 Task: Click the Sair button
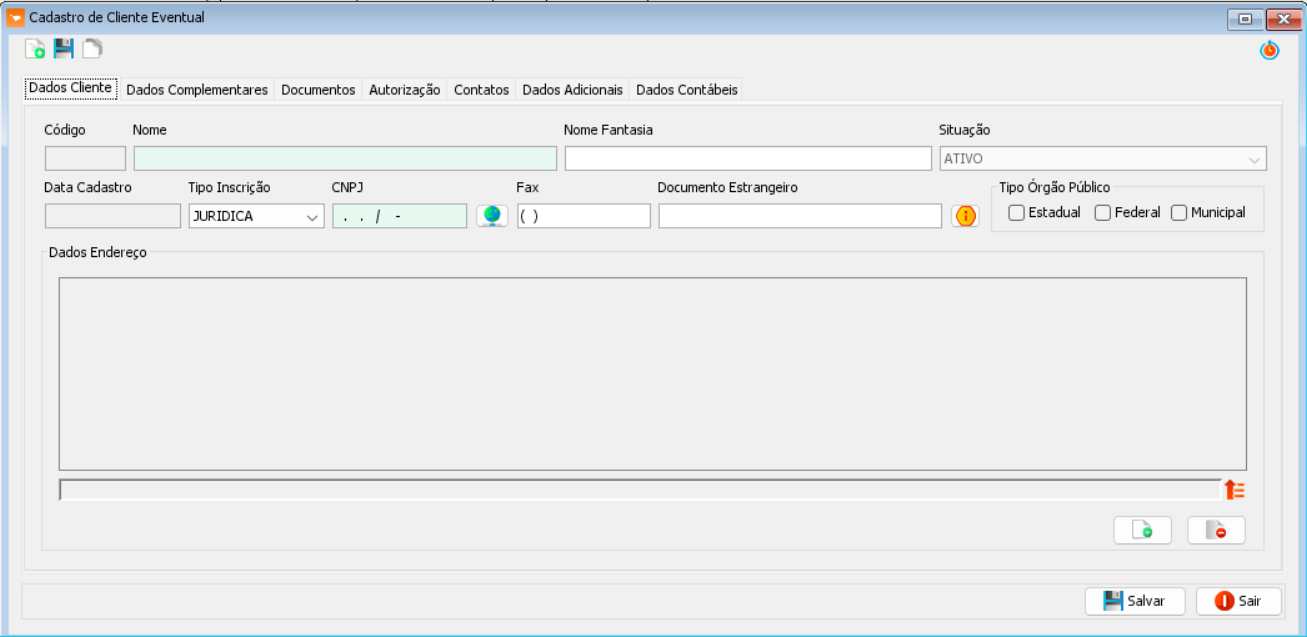[x=1238, y=601]
